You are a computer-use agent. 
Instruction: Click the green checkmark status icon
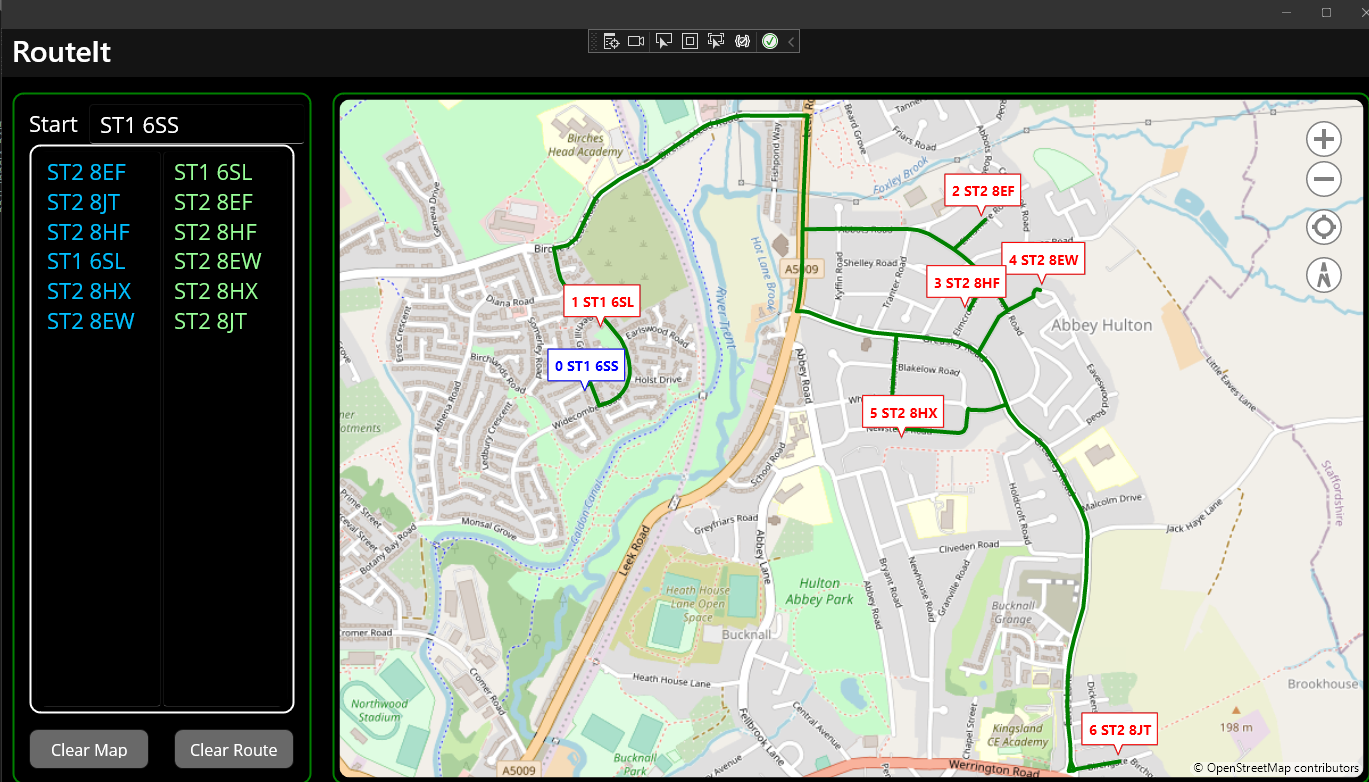770,41
